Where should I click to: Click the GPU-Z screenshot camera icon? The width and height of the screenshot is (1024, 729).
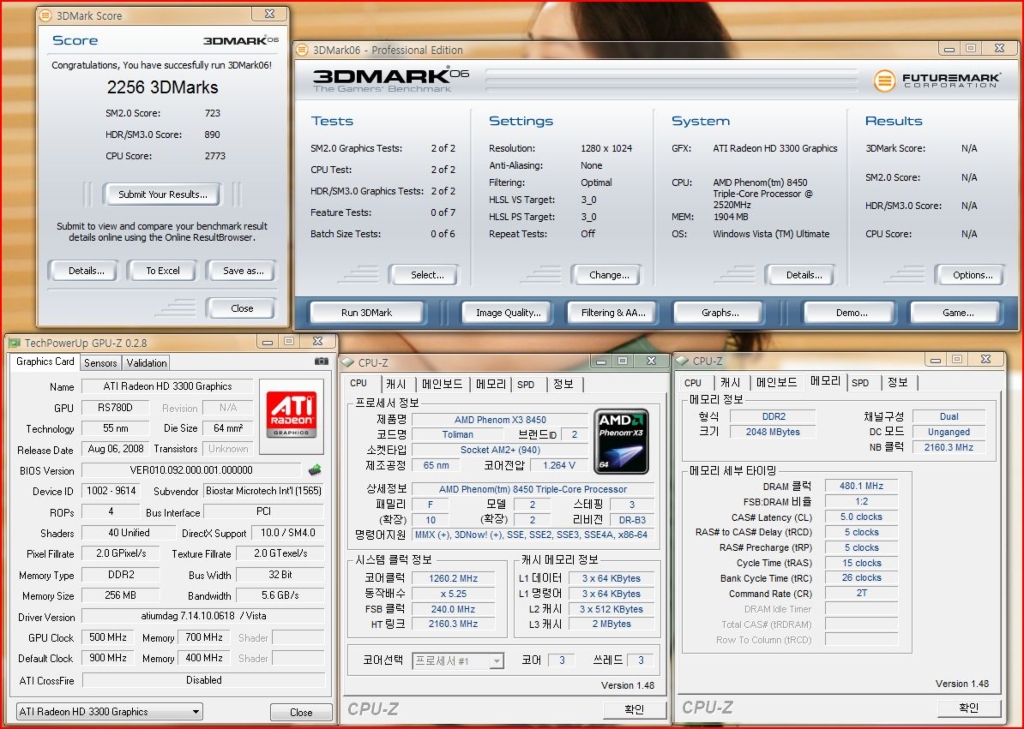coord(321,361)
